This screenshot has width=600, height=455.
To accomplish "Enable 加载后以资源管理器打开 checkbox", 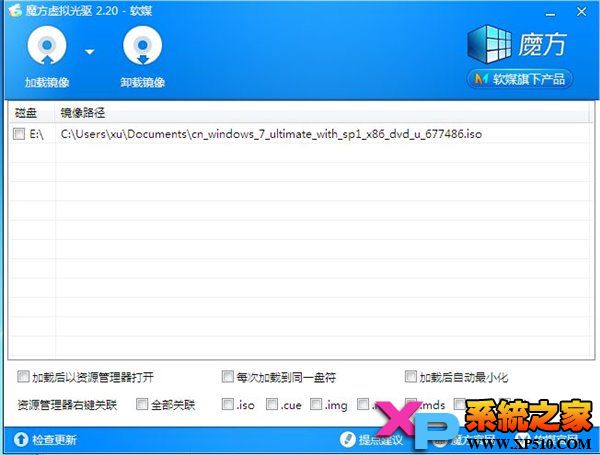I will click(23, 377).
